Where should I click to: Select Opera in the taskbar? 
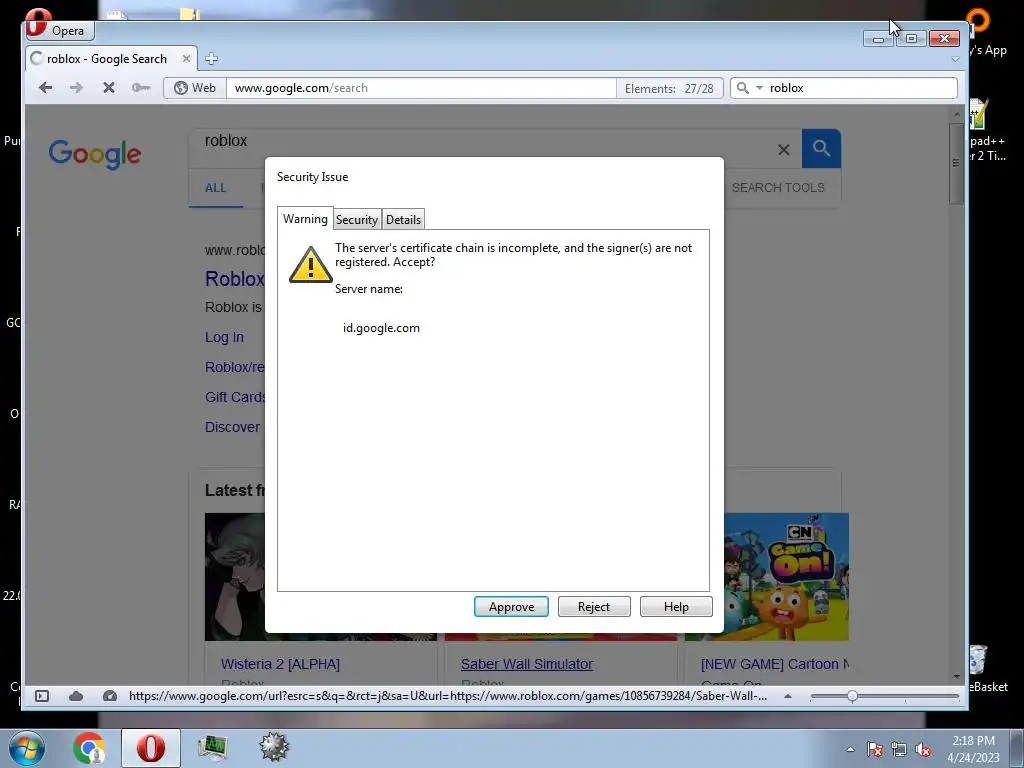click(x=151, y=748)
